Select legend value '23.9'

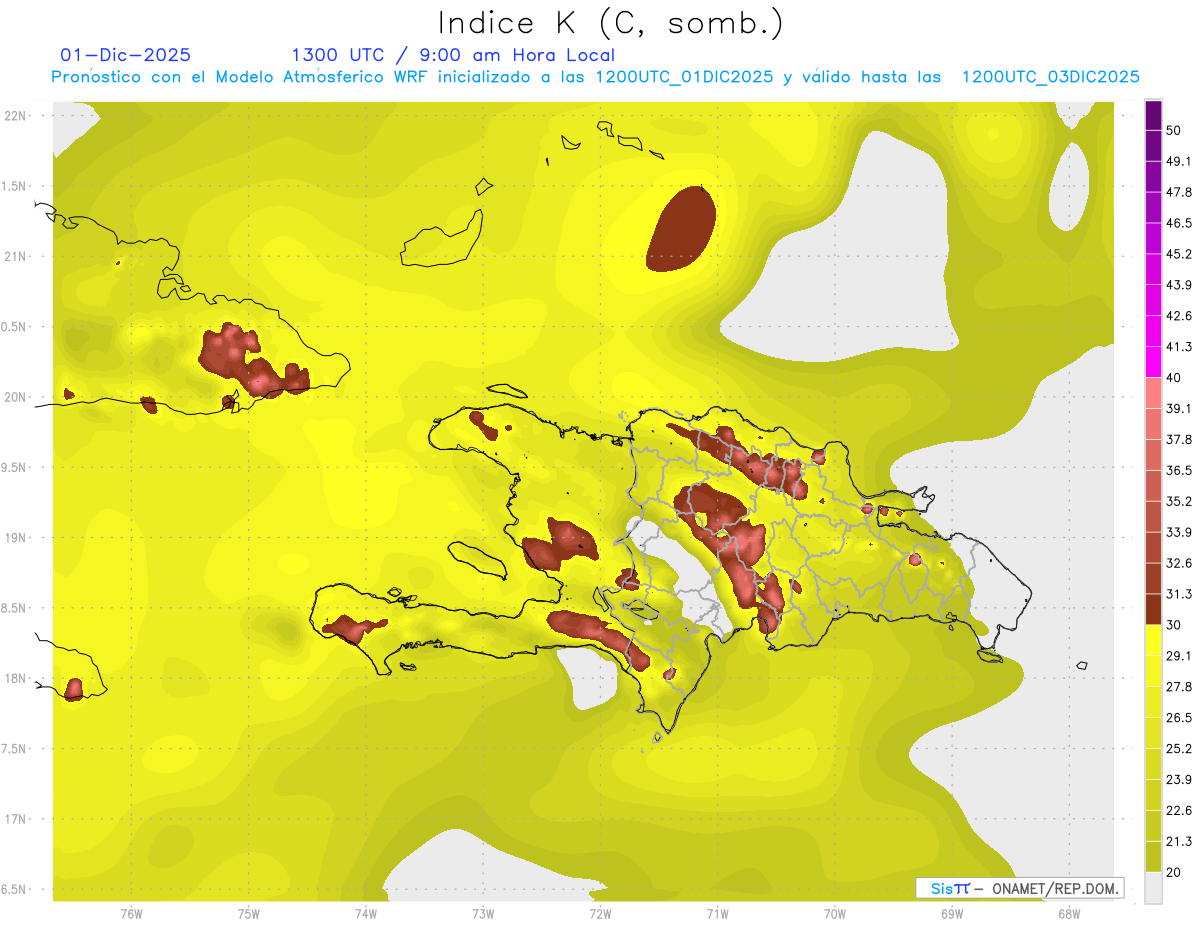(1178, 780)
